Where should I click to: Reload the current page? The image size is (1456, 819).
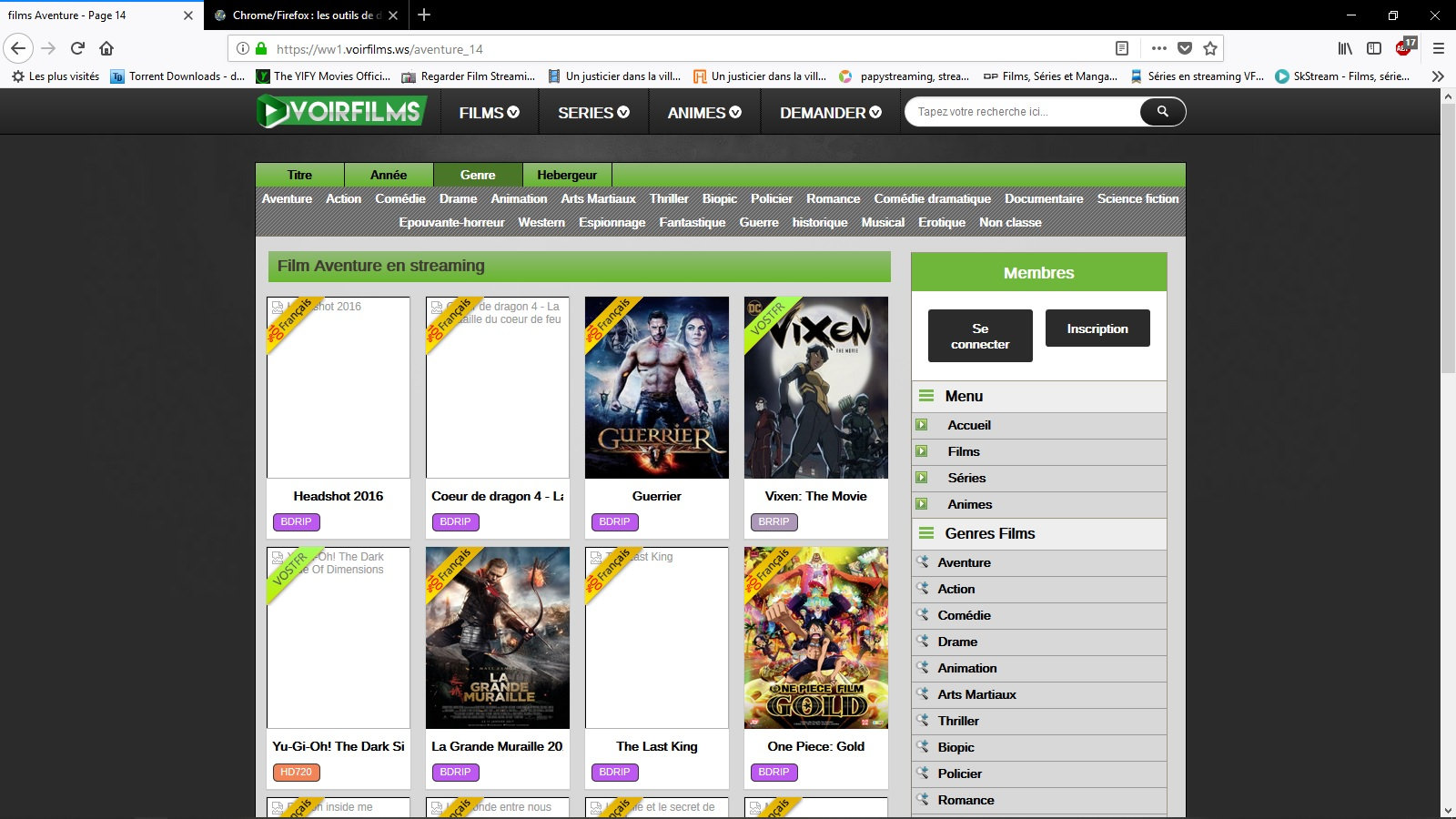(77, 48)
